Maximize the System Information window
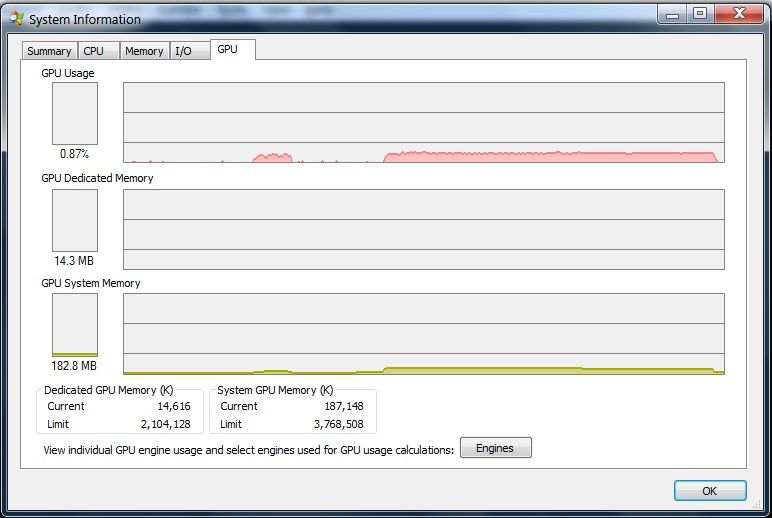Image resolution: width=772 pixels, height=518 pixels. [700, 14]
